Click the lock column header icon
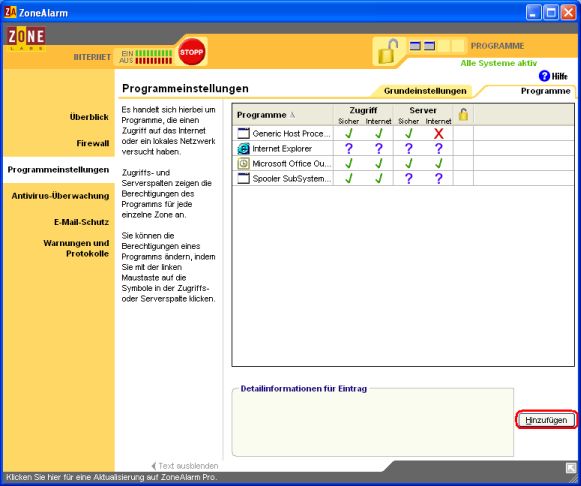This screenshot has width=581, height=486. 463,114
